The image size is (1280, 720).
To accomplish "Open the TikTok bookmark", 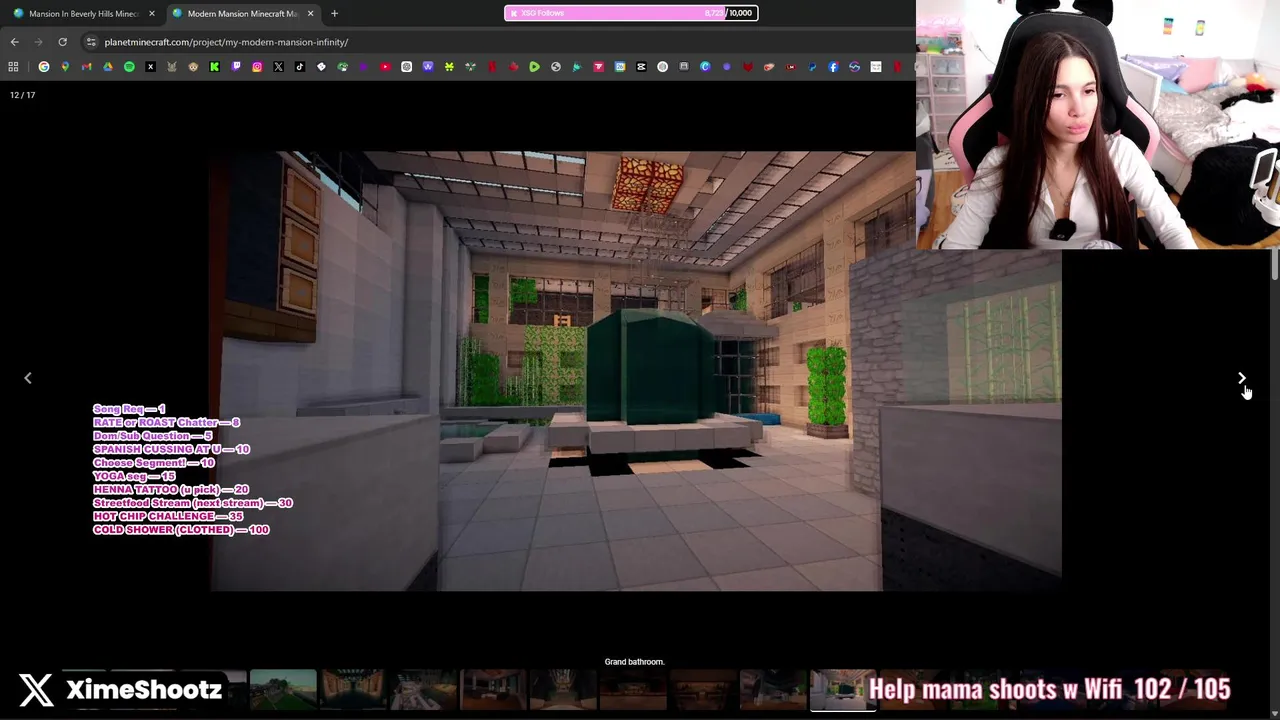I will (300, 67).
